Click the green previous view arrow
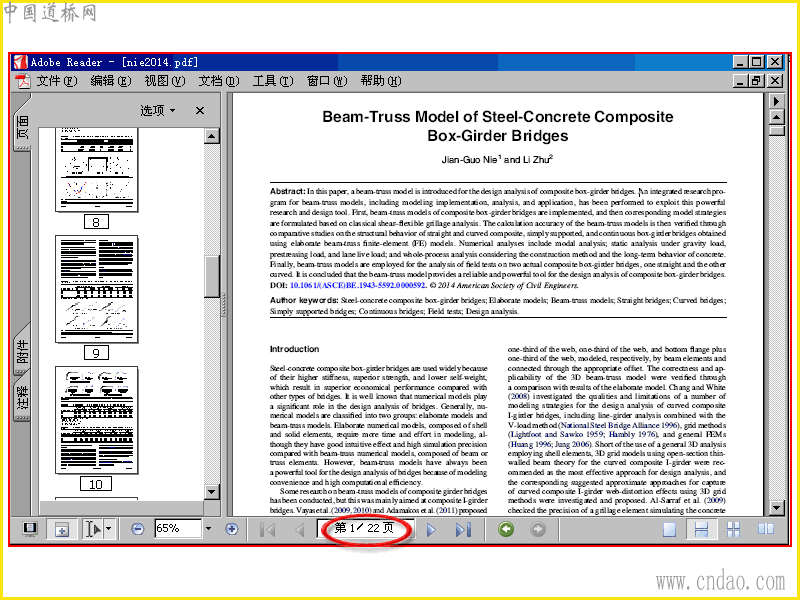The width and height of the screenshot is (800, 600). click(x=506, y=529)
